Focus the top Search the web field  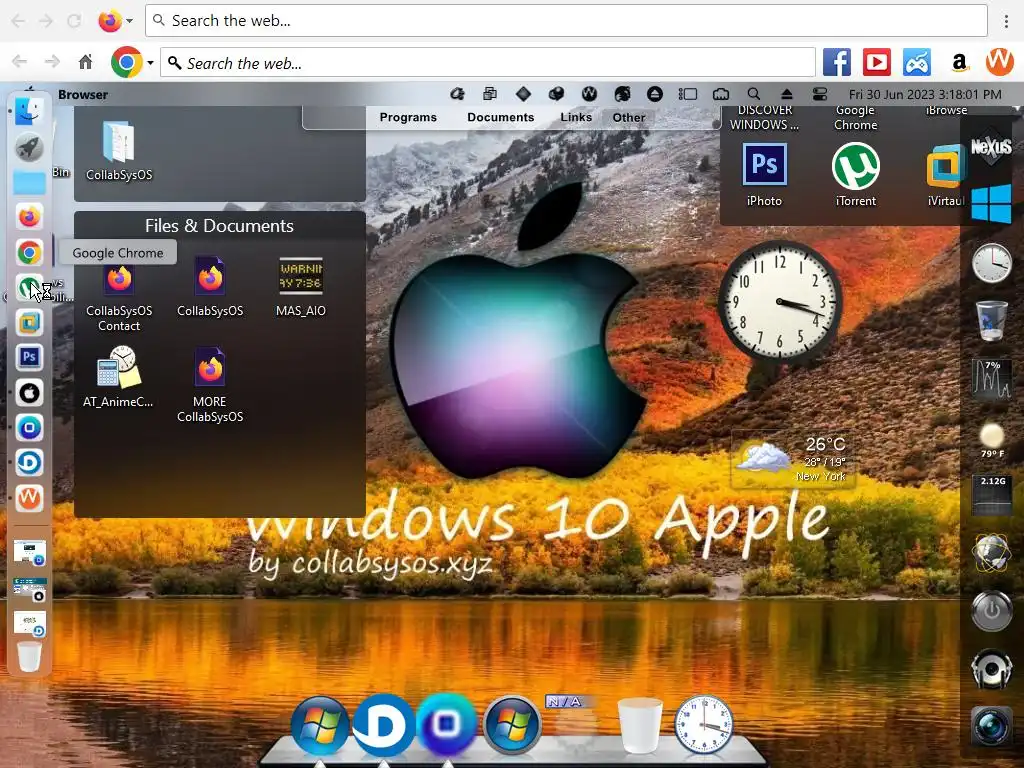pos(566,21)
